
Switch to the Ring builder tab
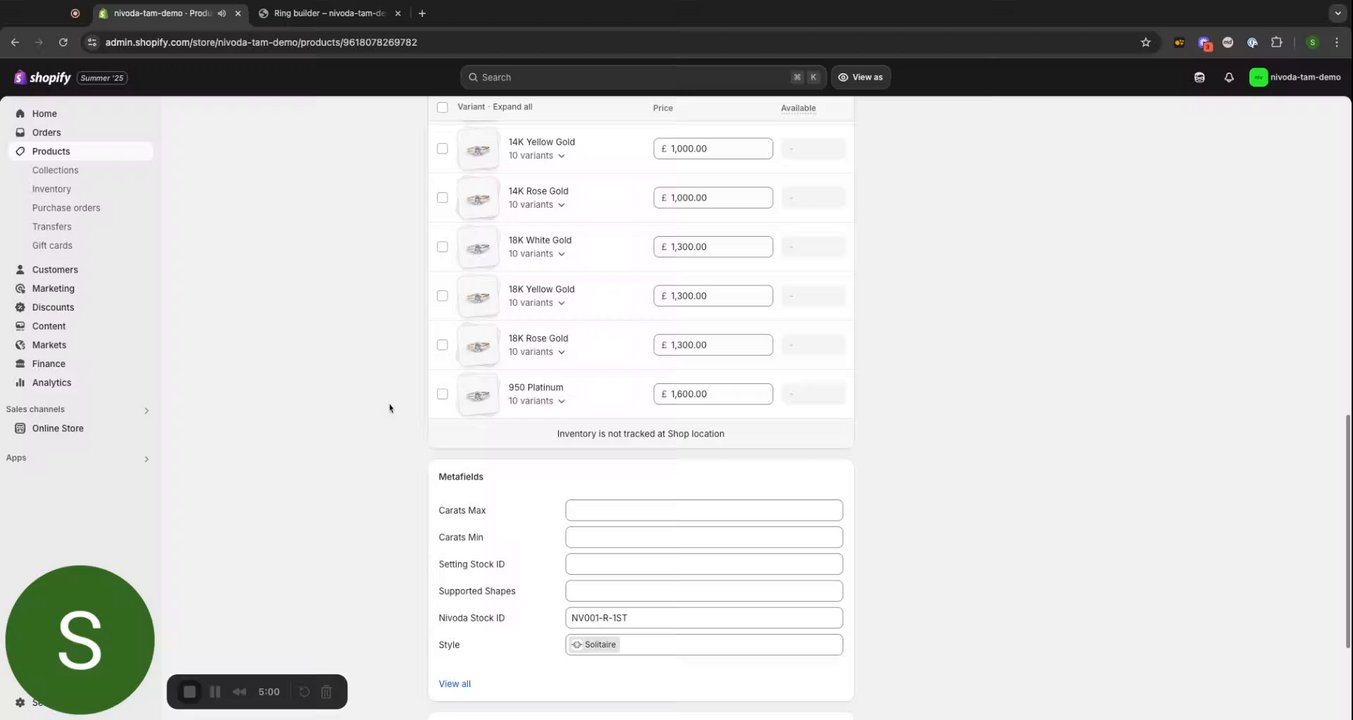tap(329, 13)
